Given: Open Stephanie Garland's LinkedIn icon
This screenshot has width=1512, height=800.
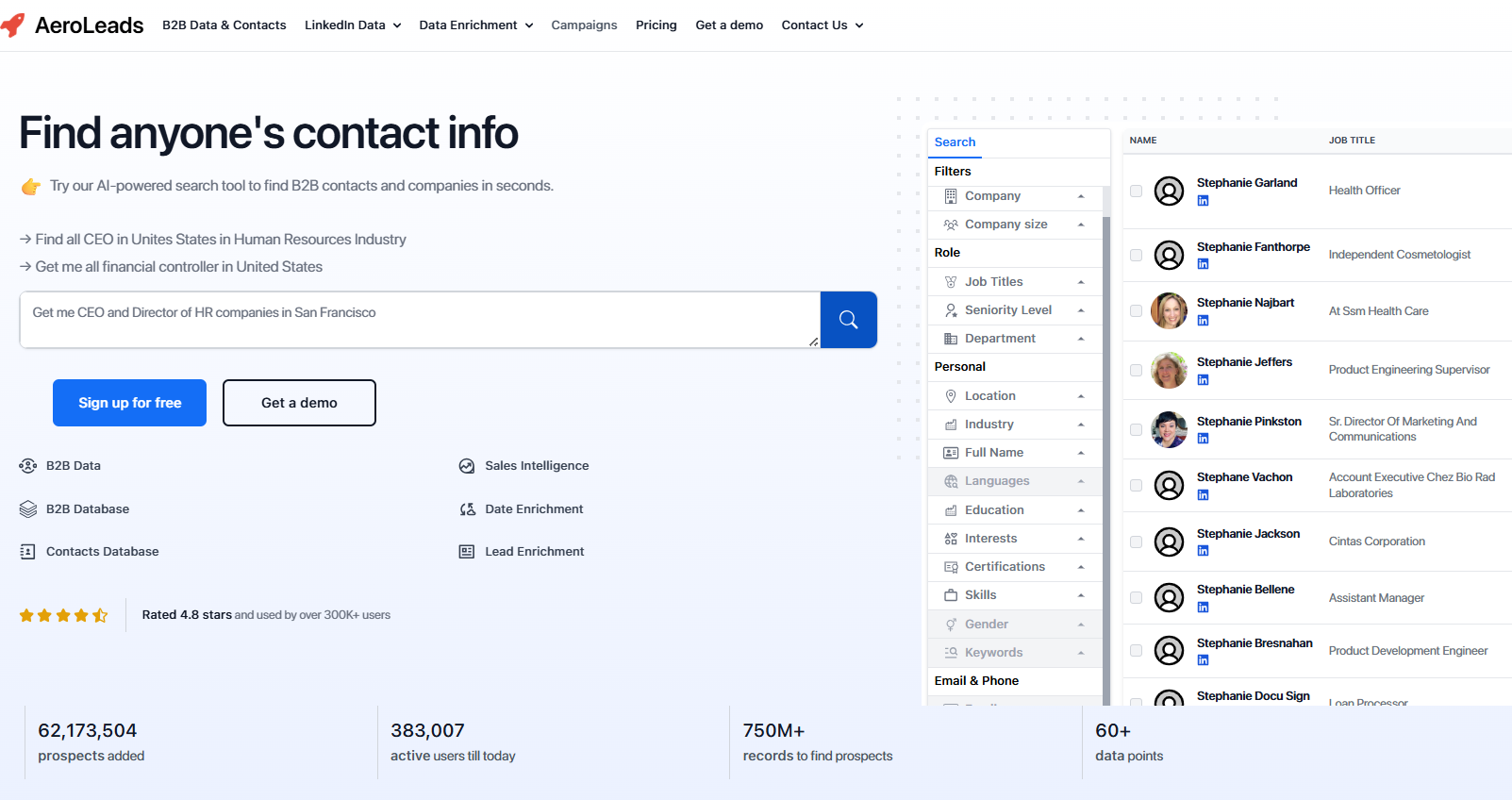Looking at the screenshot, I should tap(1203, 201).
